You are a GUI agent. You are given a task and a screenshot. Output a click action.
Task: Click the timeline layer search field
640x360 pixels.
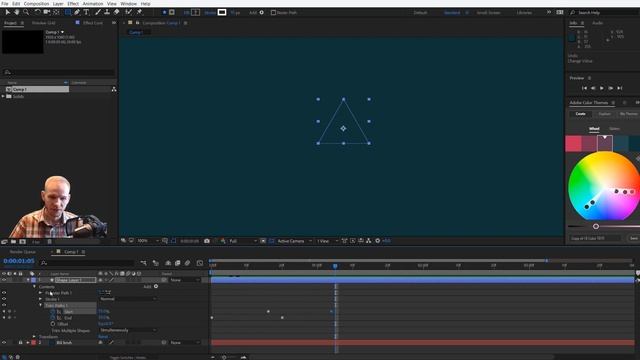tap(88, 263)
